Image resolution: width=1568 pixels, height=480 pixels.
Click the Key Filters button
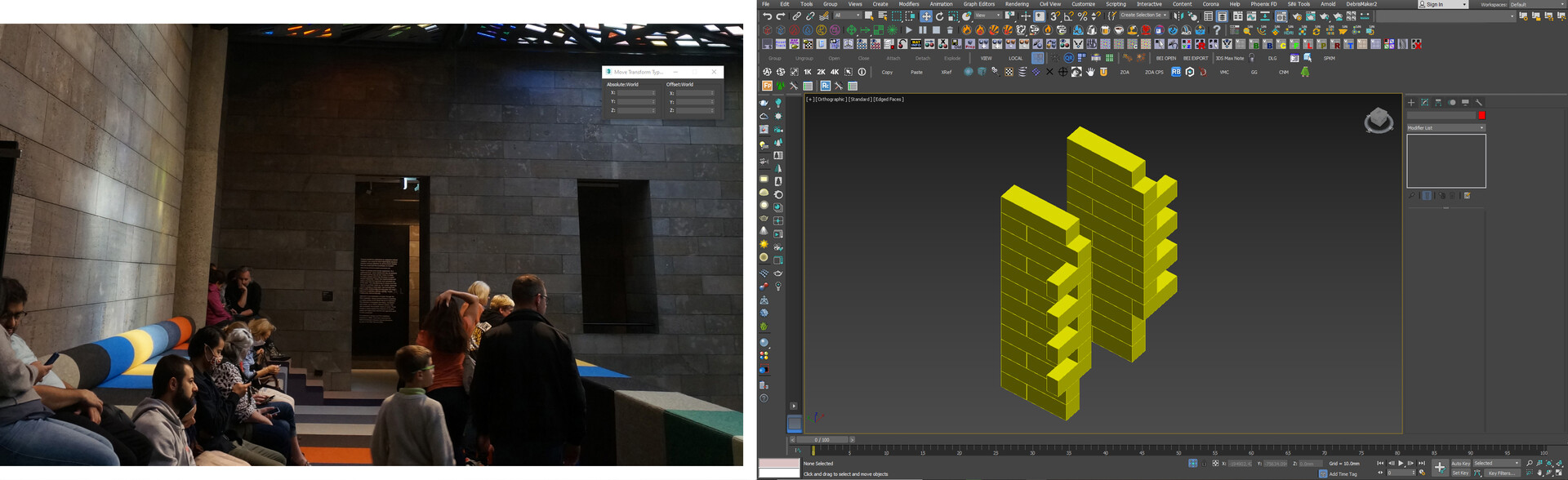point(1501,473)
